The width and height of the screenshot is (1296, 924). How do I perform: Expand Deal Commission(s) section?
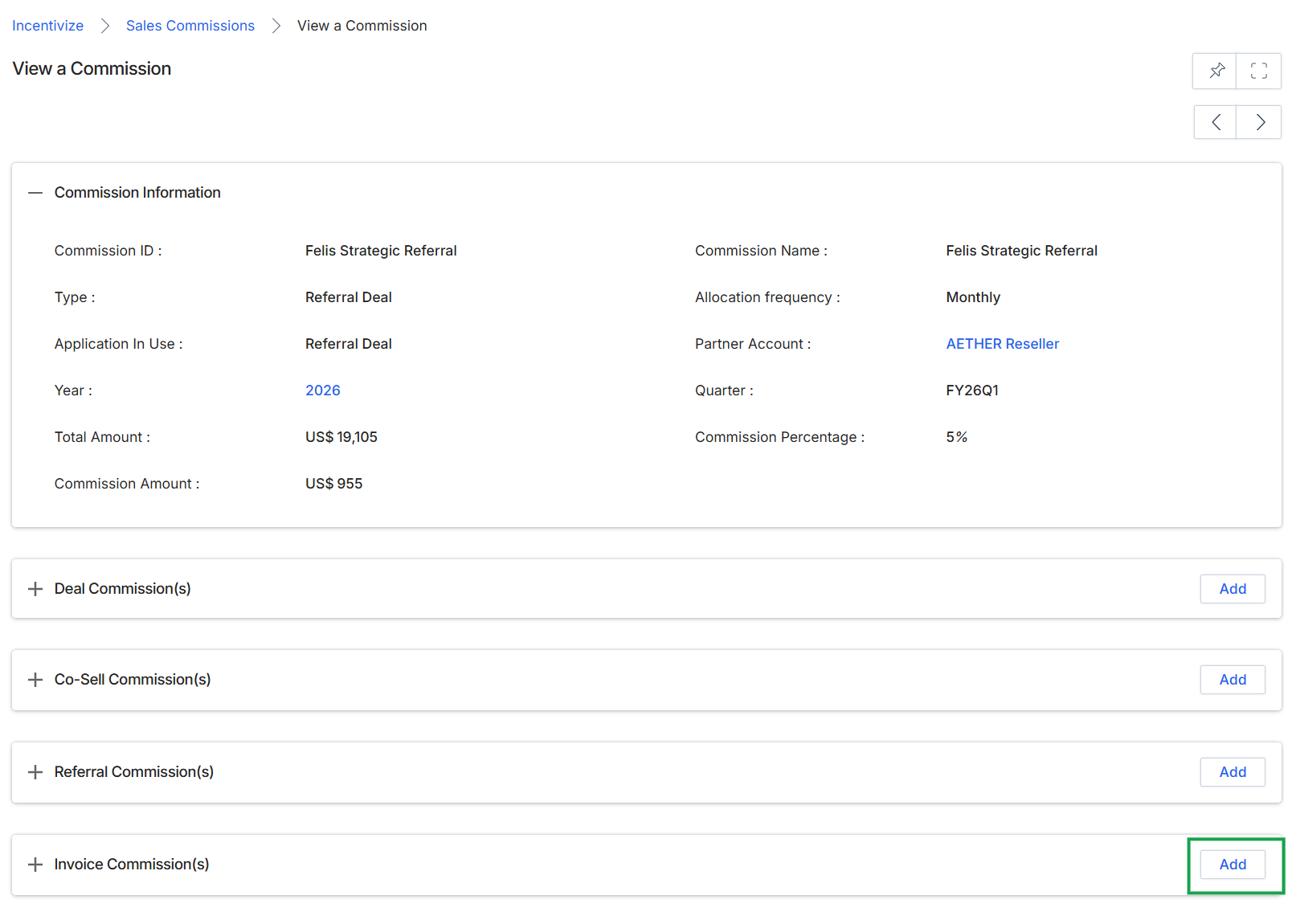[35, 589]
